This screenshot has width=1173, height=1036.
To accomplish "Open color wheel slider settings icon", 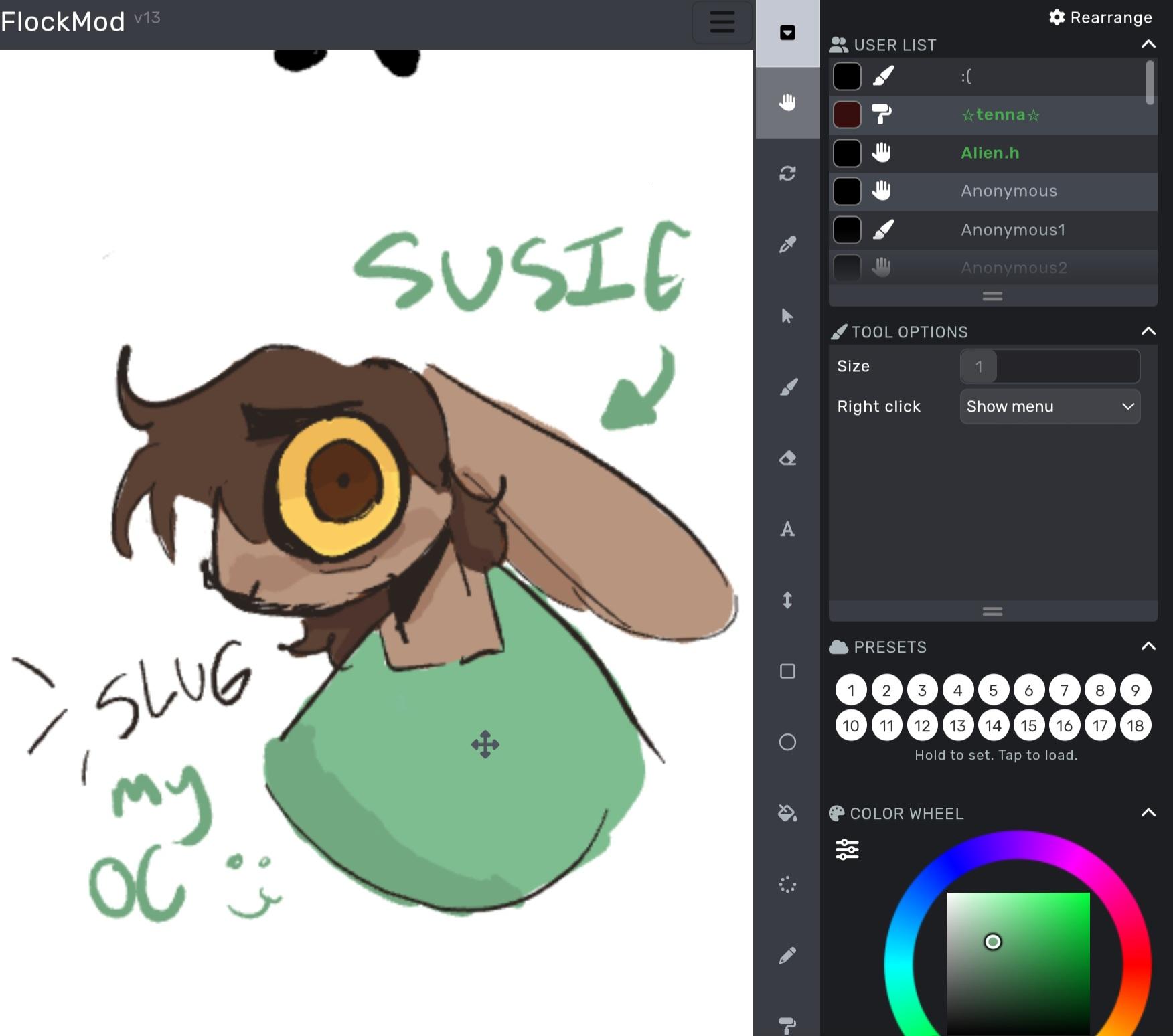I will pyautogui.click(x=847, y=849).
